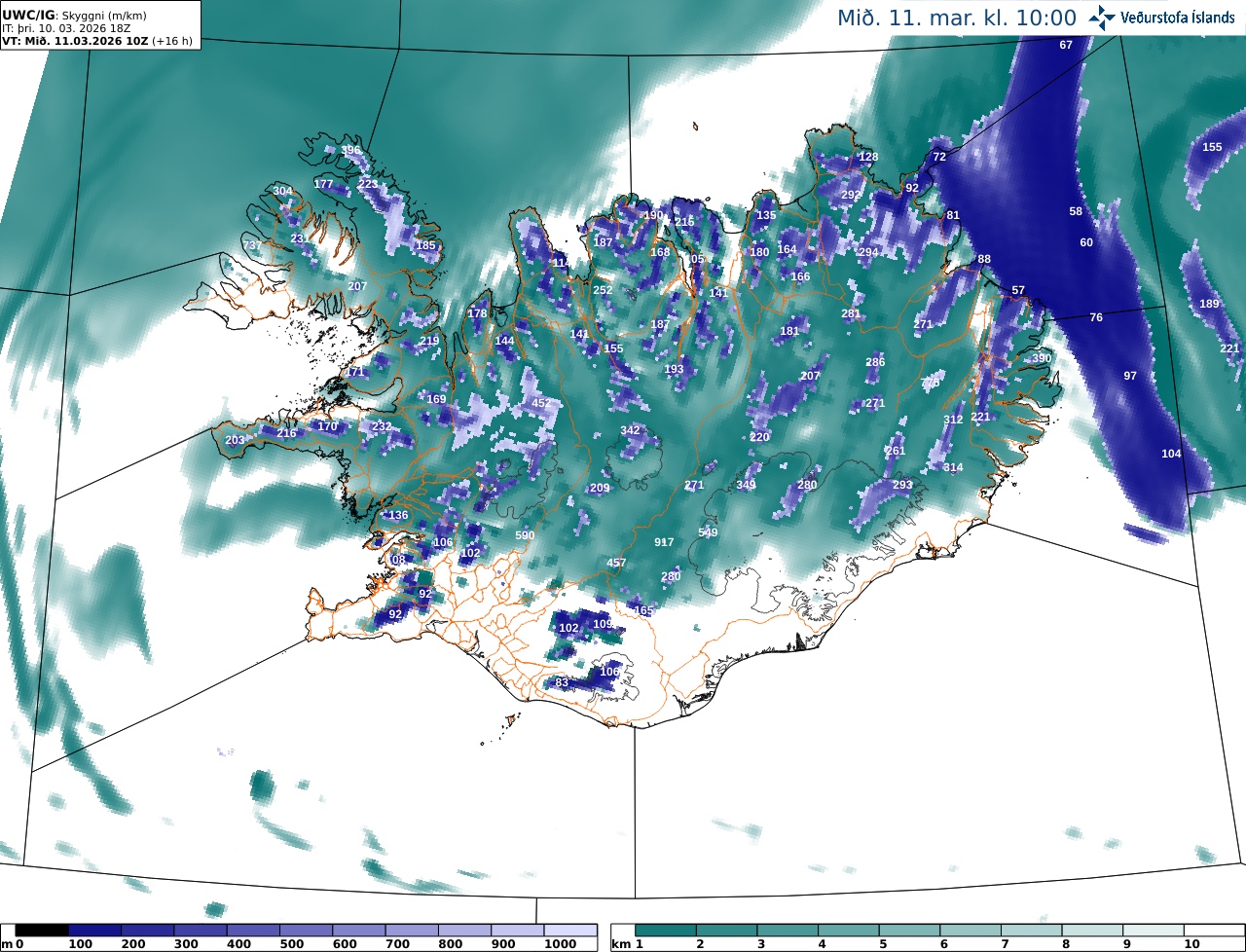The image size is (1246, 952).
Task: Click the 5–6 km teal legend swatch
Action: click(x=909, y=931)
